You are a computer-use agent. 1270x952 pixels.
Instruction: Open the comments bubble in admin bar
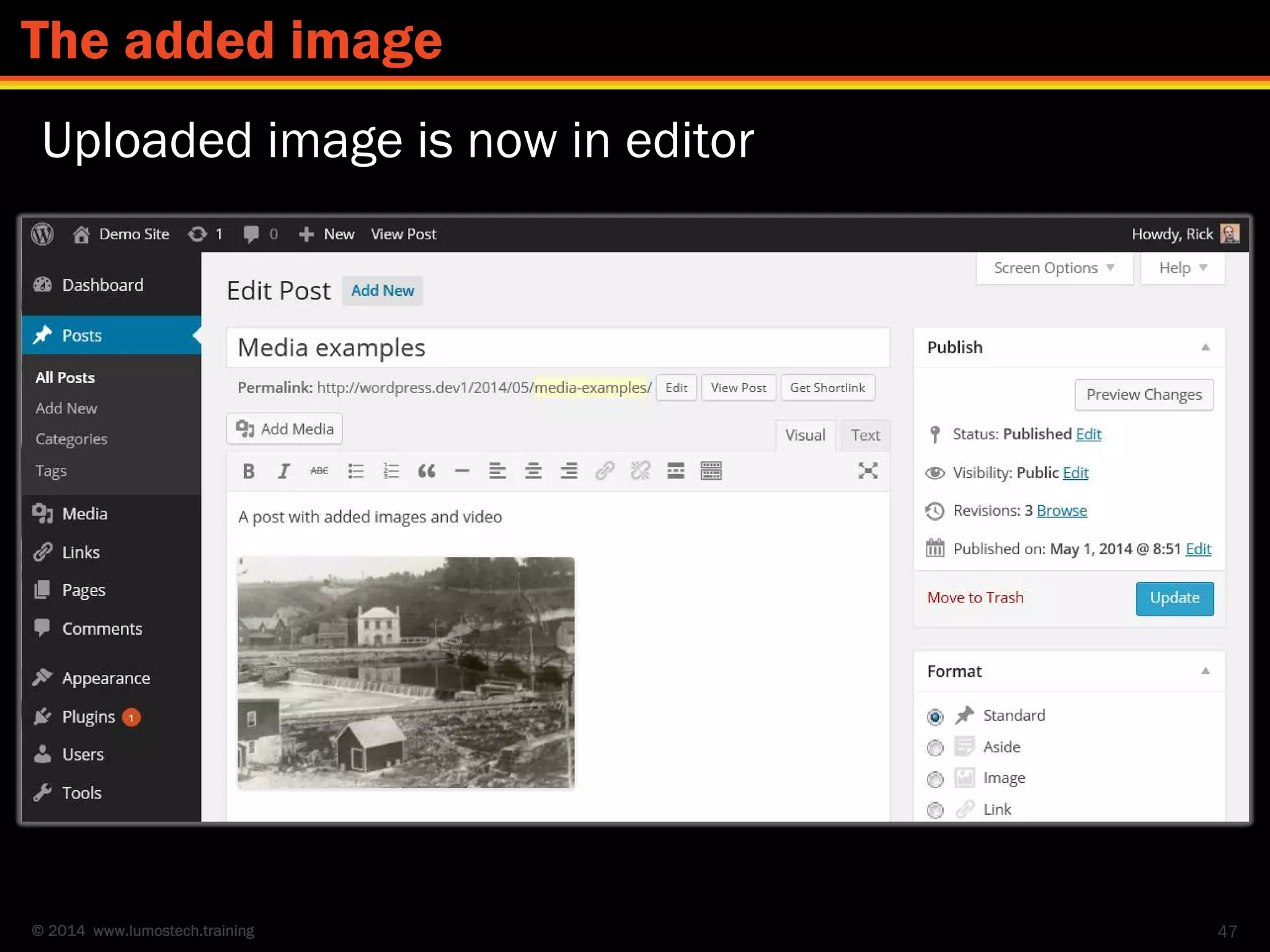tap(251, 234)
